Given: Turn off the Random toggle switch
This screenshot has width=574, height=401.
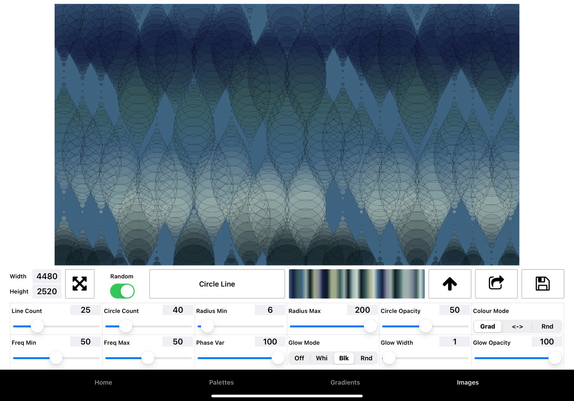Looking at the screenshot, I should (x=122, y=292).
